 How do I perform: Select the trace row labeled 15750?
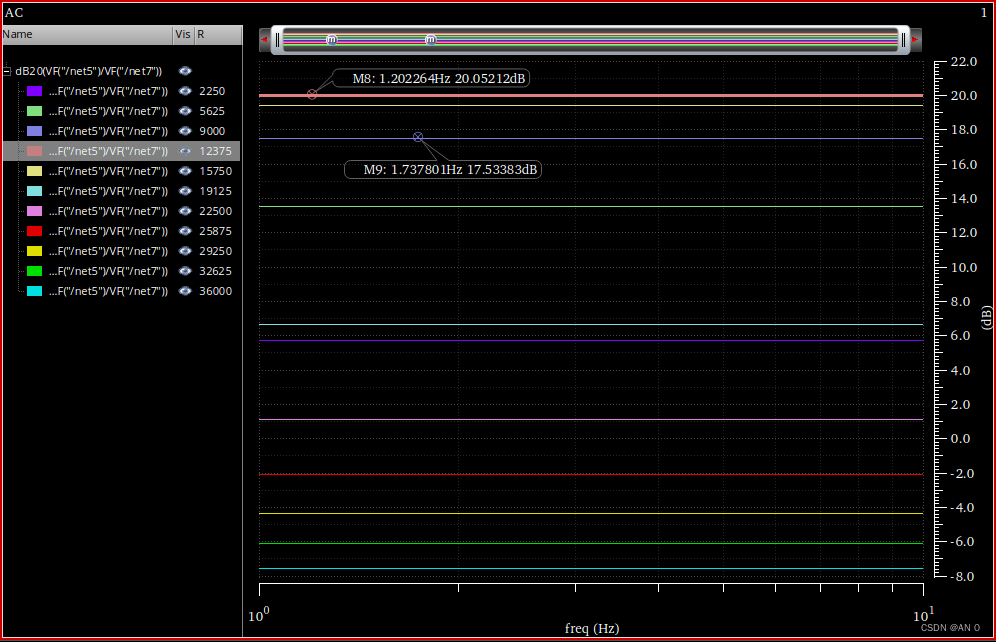click(121, 171)
